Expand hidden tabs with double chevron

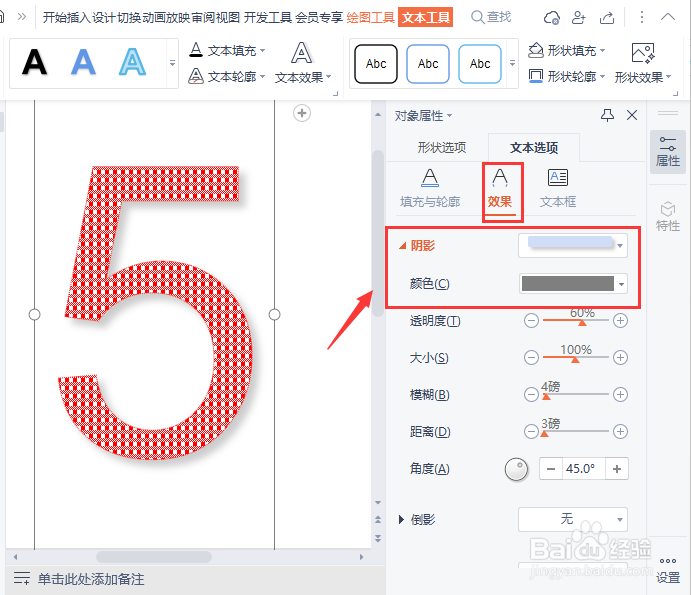pos(22,17)
